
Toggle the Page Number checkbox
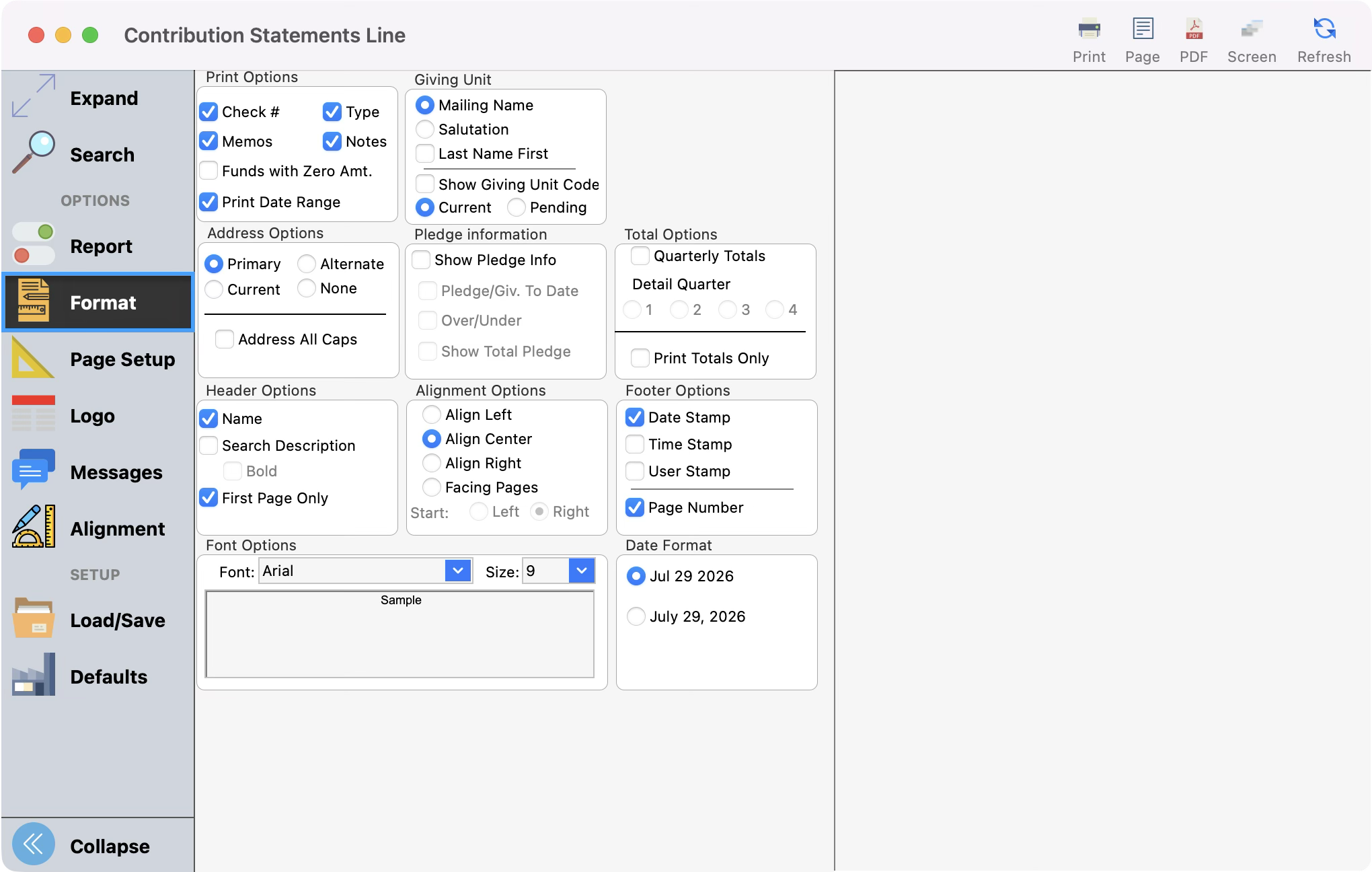635,507
